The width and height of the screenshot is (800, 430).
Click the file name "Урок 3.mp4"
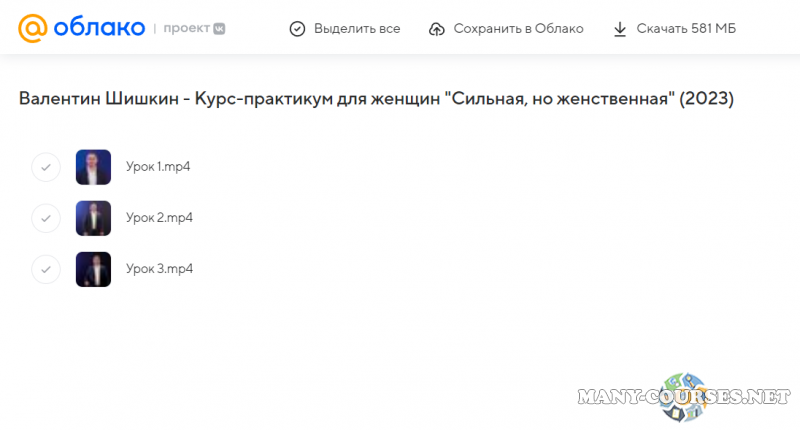(159, 269)
